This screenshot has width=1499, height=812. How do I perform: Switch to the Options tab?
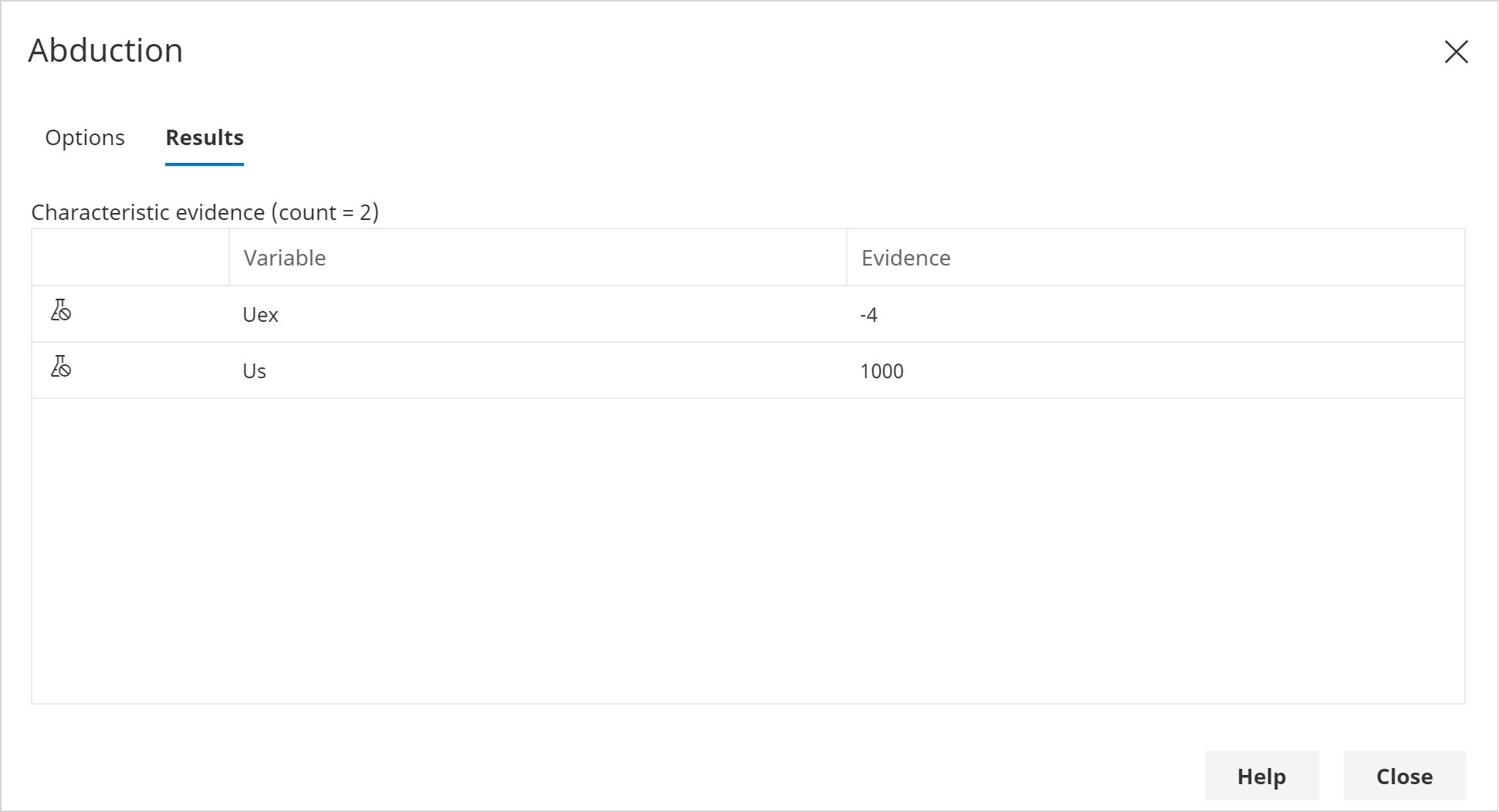pyautogui.click(x=85, y=137)
